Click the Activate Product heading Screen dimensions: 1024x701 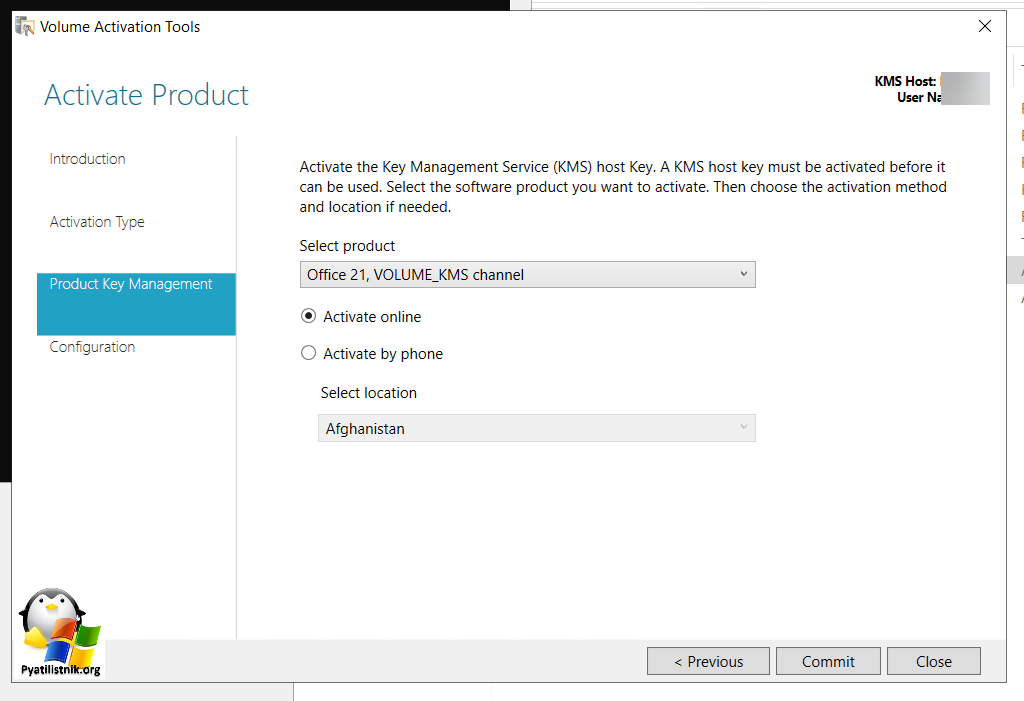click(x=146, y=95)
